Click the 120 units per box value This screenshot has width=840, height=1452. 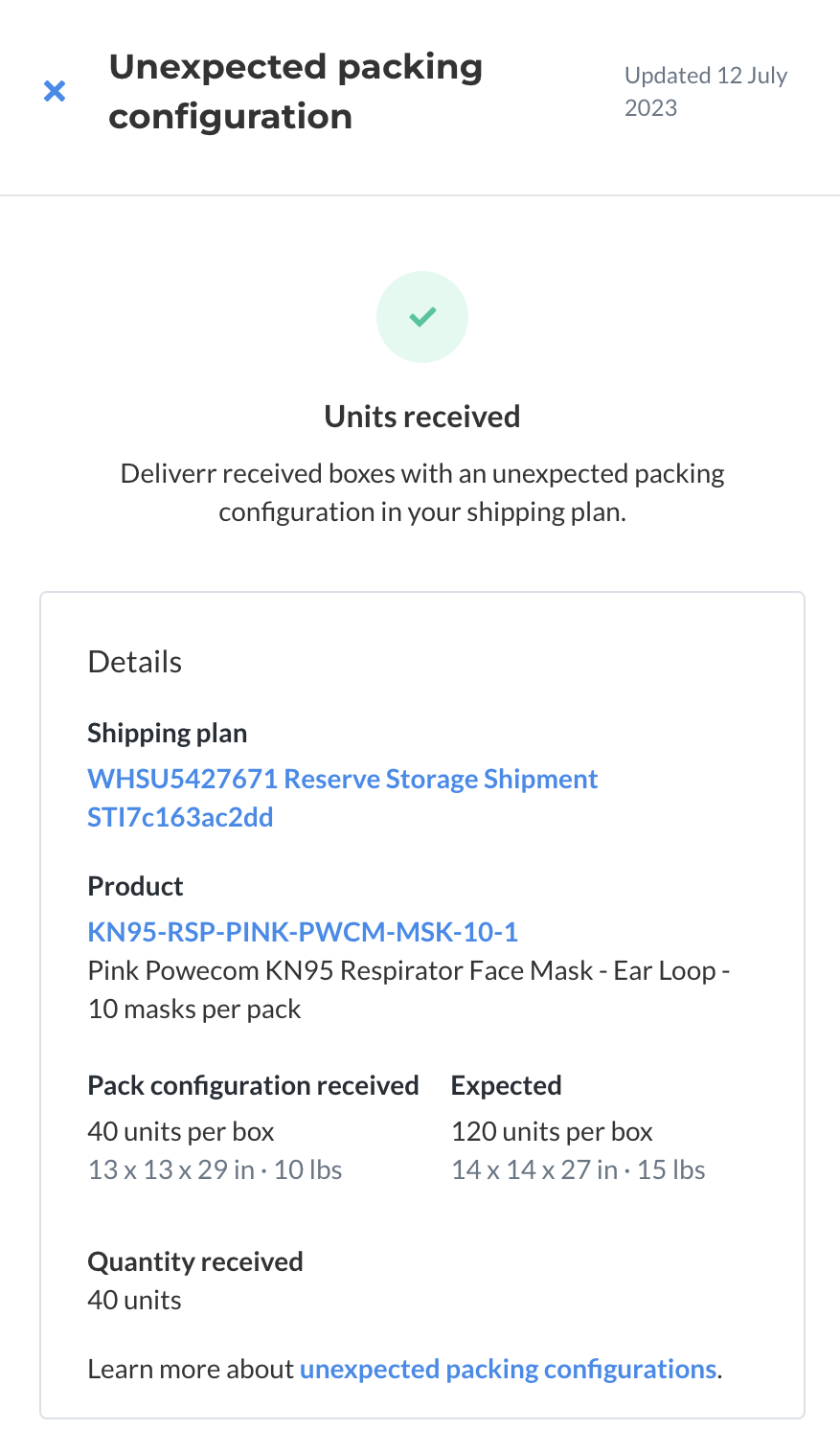tap(553, 1131)
